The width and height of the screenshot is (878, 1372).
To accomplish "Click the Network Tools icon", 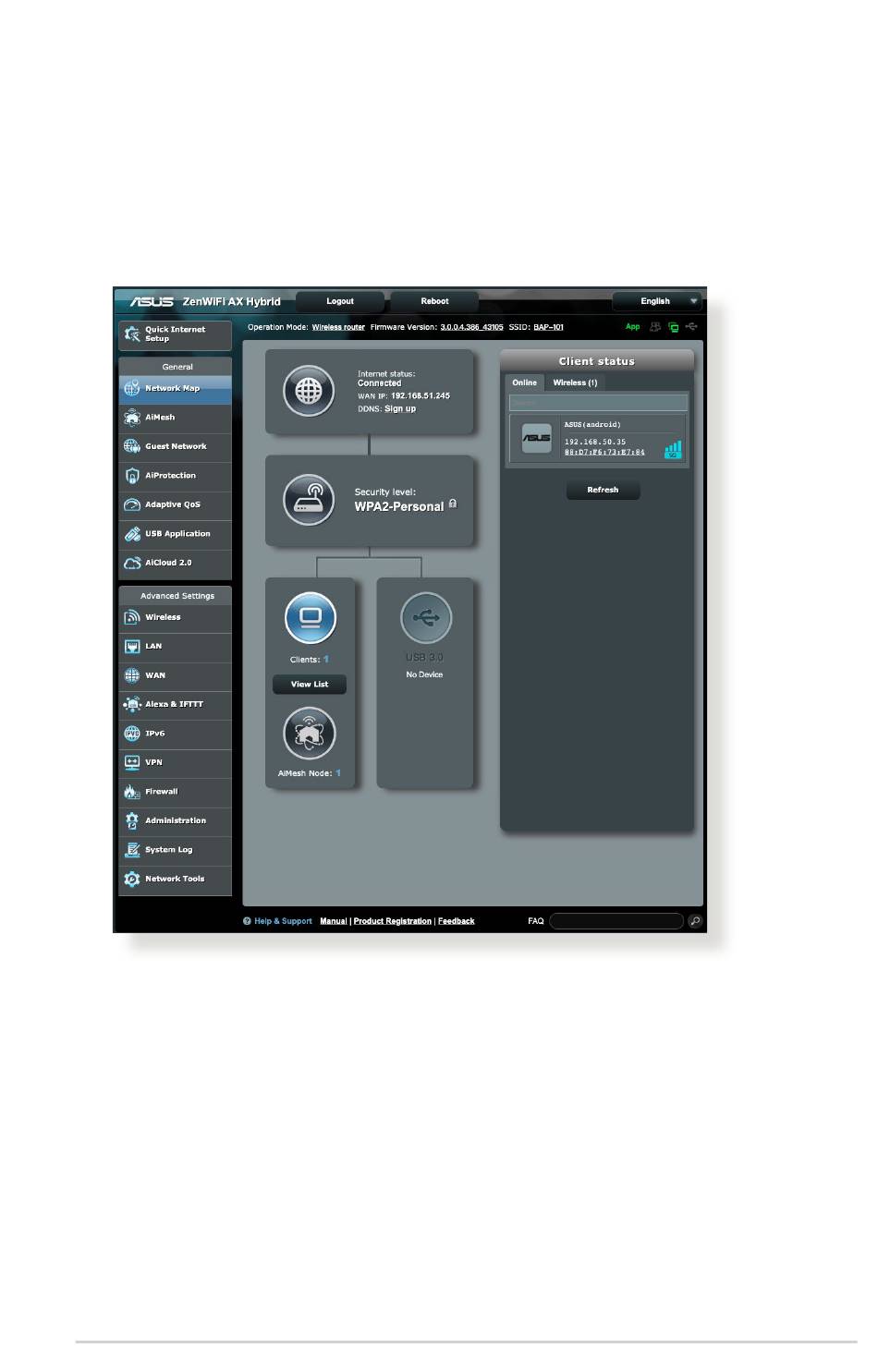I will [x=132, y=879].
